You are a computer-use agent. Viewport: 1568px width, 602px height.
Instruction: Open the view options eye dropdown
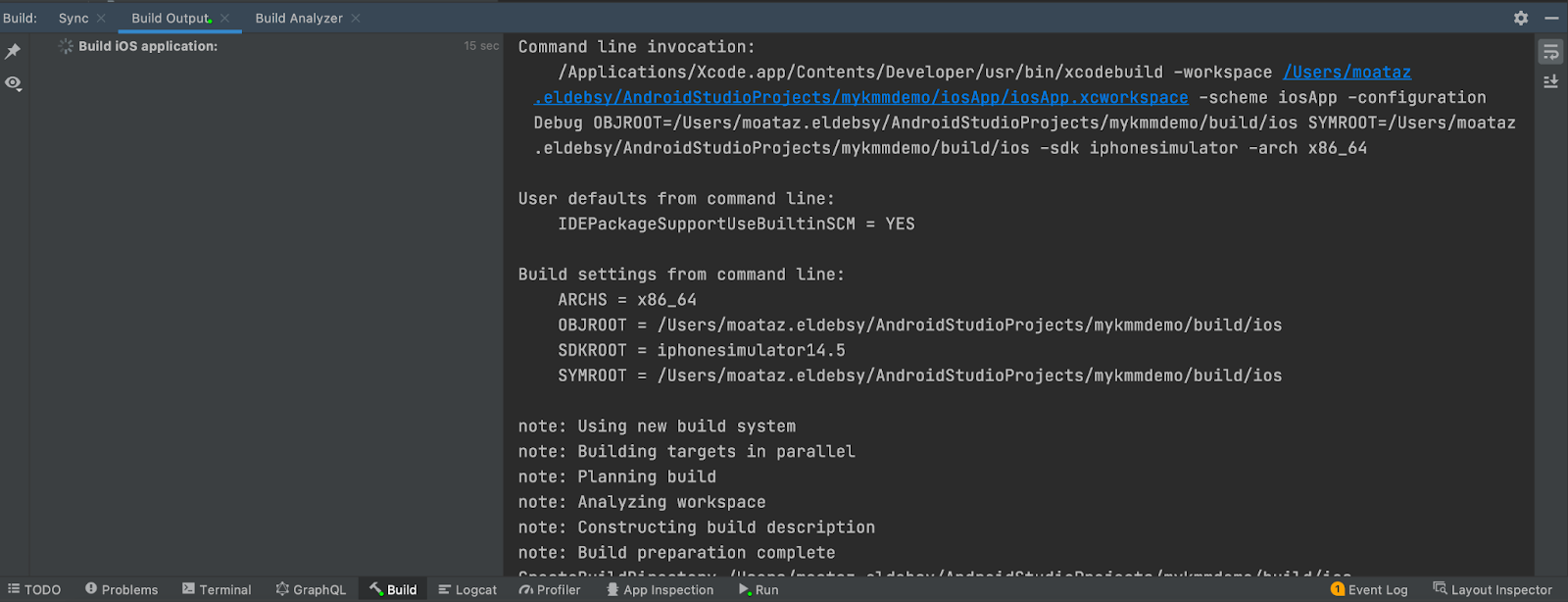point(14,84)
